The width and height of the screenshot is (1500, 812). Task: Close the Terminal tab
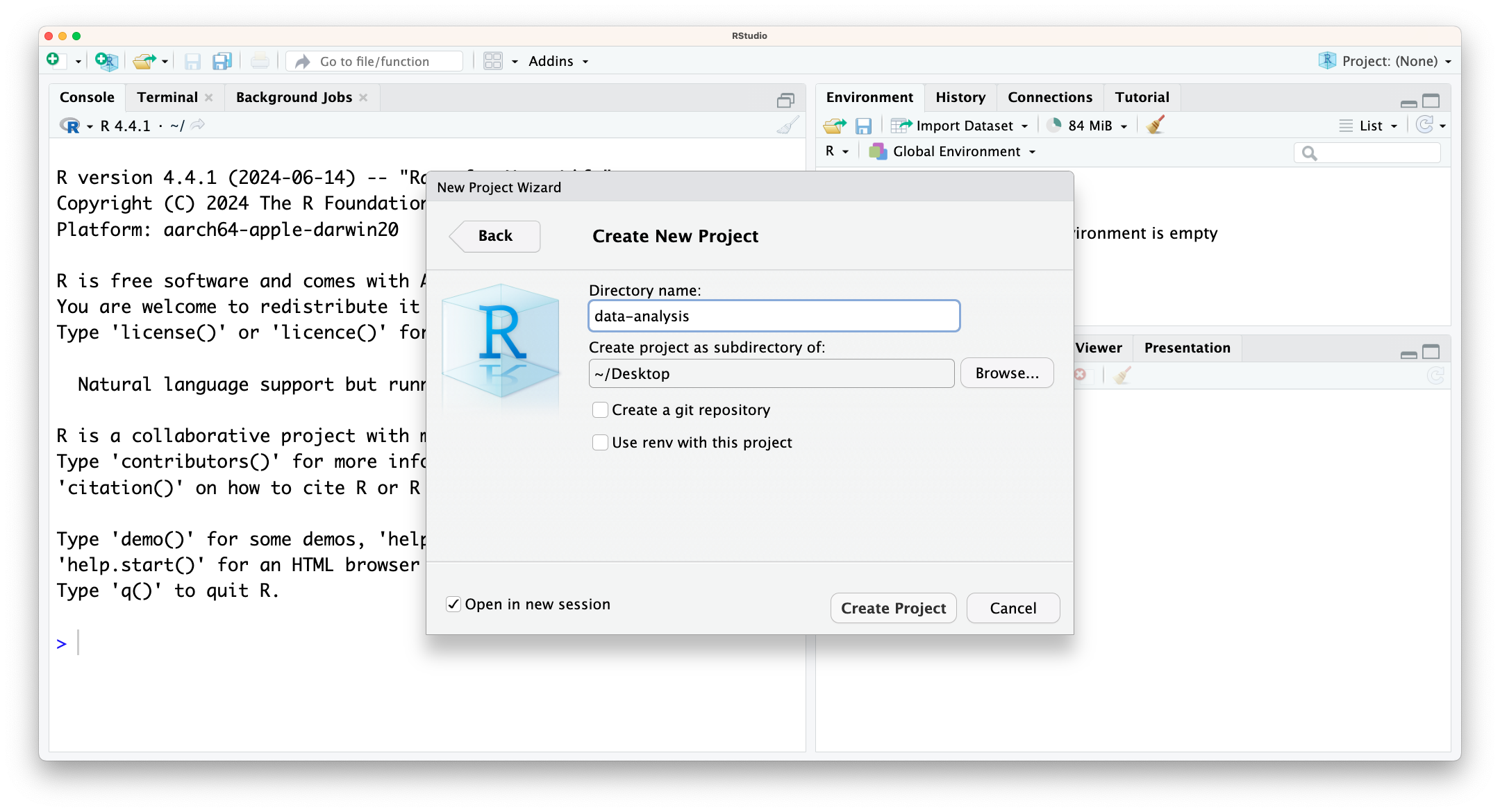coord(209,98)
